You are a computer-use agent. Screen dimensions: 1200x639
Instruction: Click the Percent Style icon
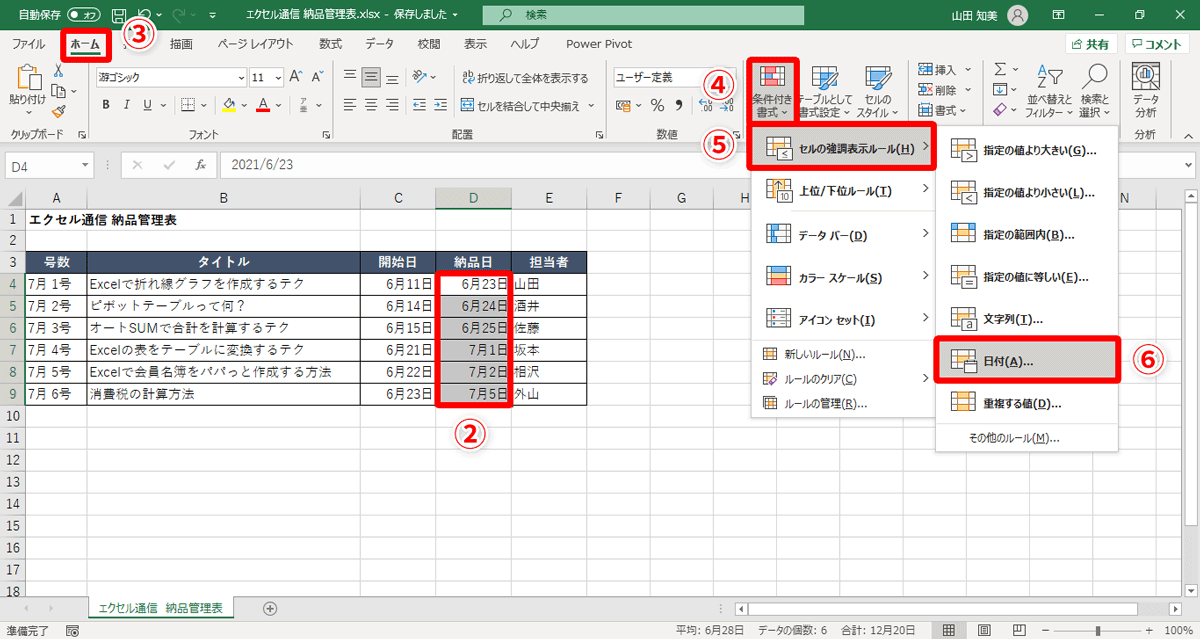[657, 105]
